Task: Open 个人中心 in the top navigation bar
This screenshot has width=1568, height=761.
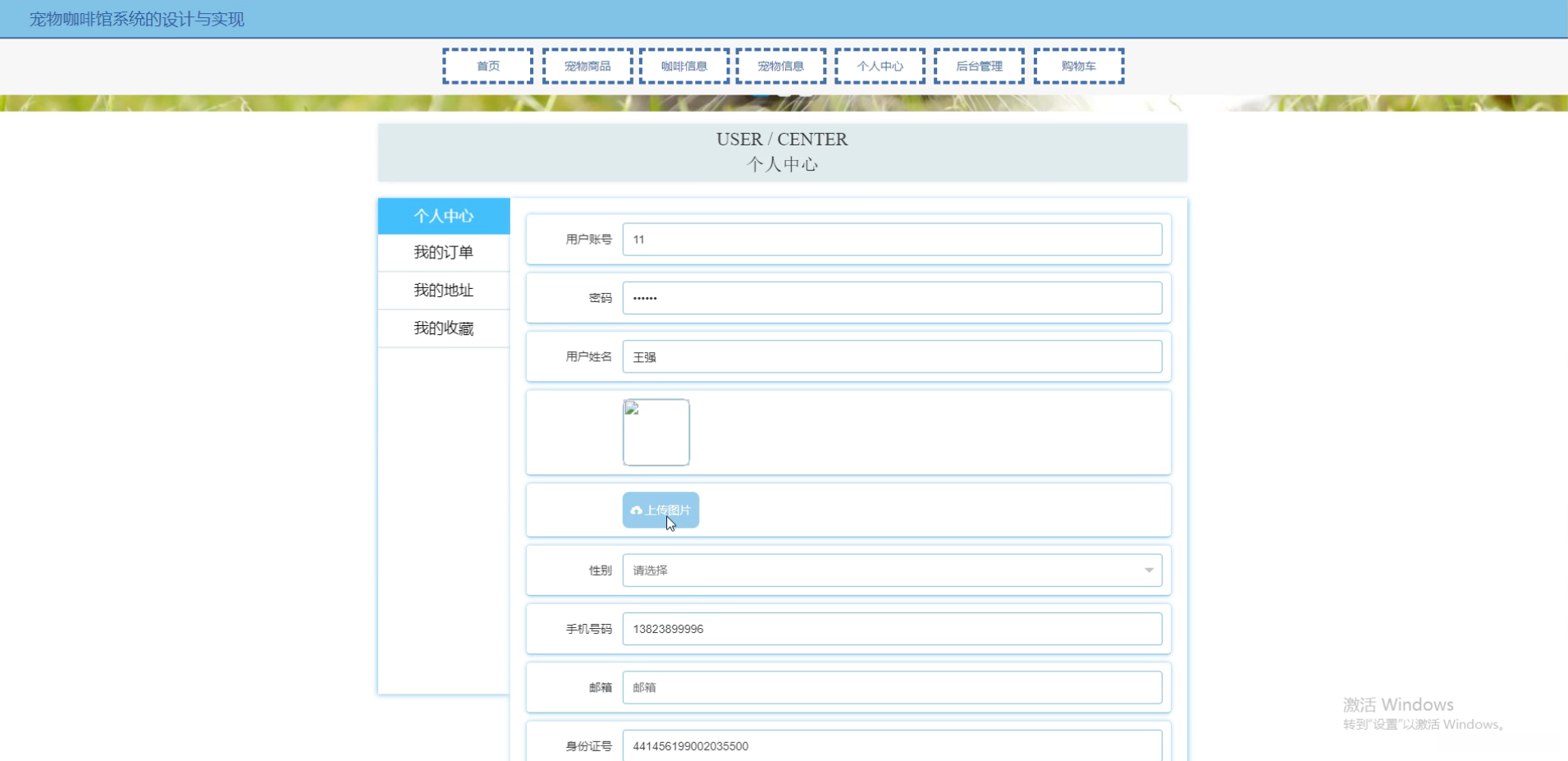Action: tap(880, 66)
